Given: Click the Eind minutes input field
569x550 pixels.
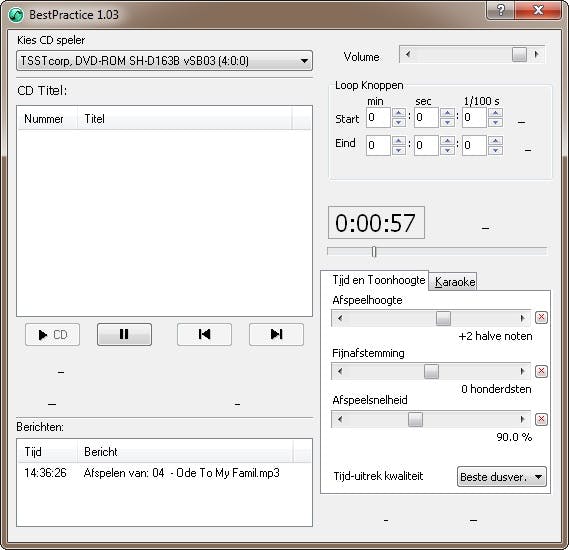Looking at the screenshot, I should tap(378, 145).
